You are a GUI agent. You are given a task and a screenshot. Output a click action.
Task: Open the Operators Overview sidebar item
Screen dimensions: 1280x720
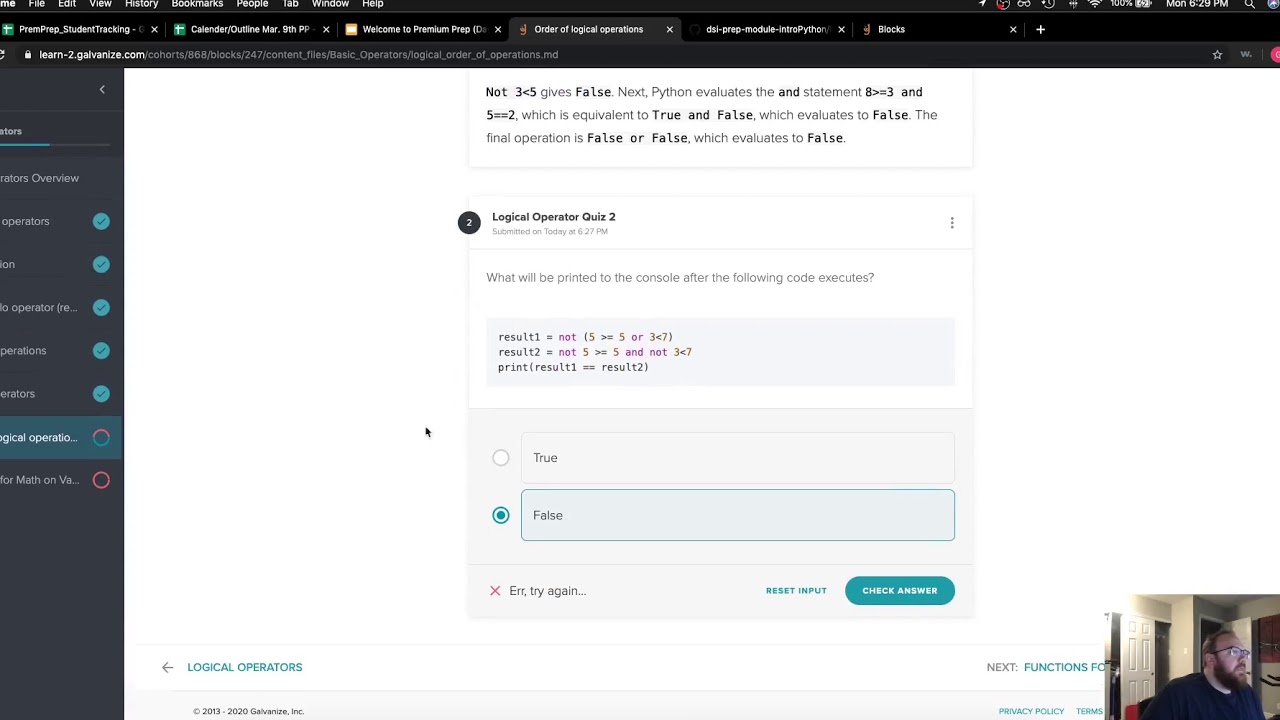click(40, 178)
